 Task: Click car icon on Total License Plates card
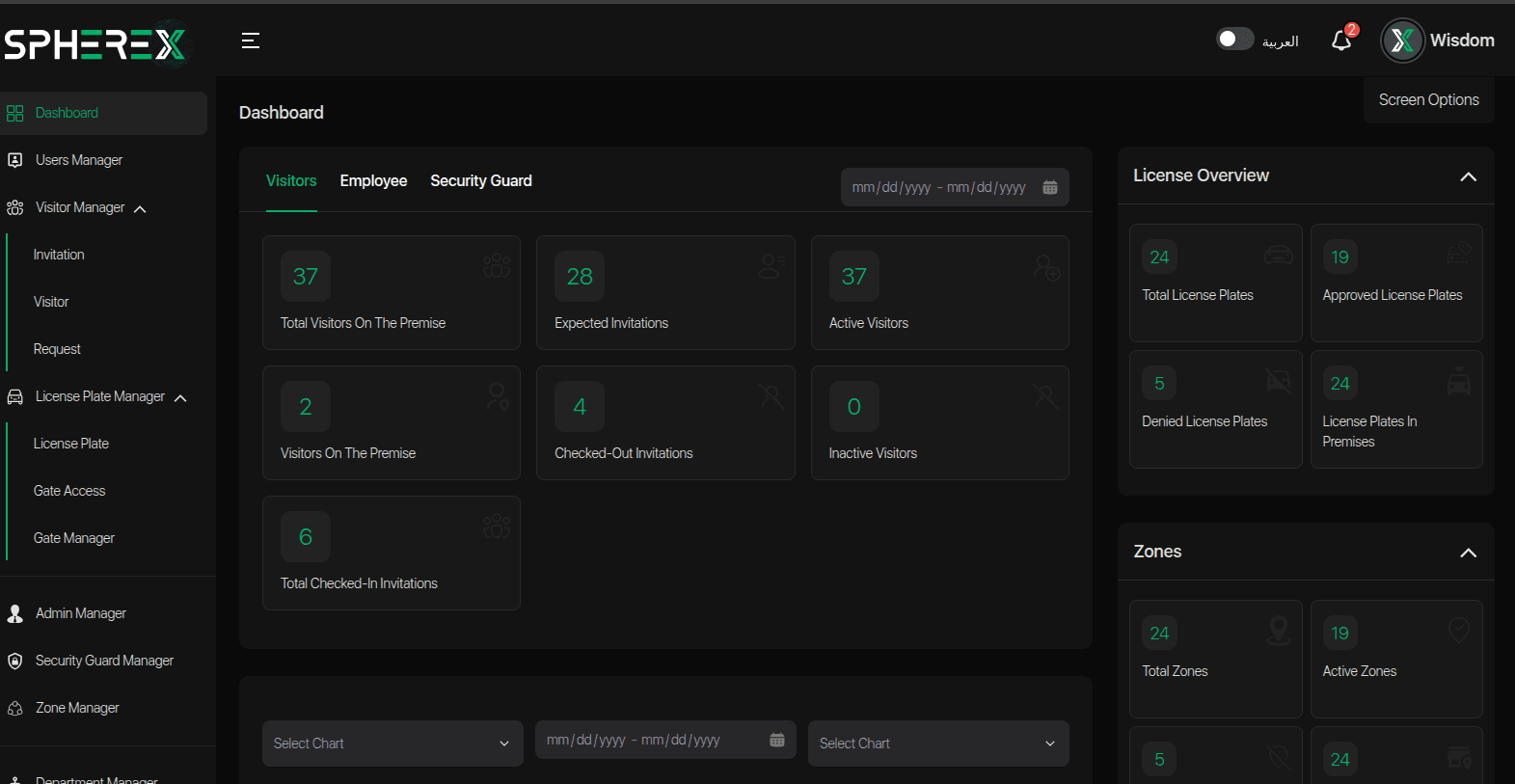1279,255
